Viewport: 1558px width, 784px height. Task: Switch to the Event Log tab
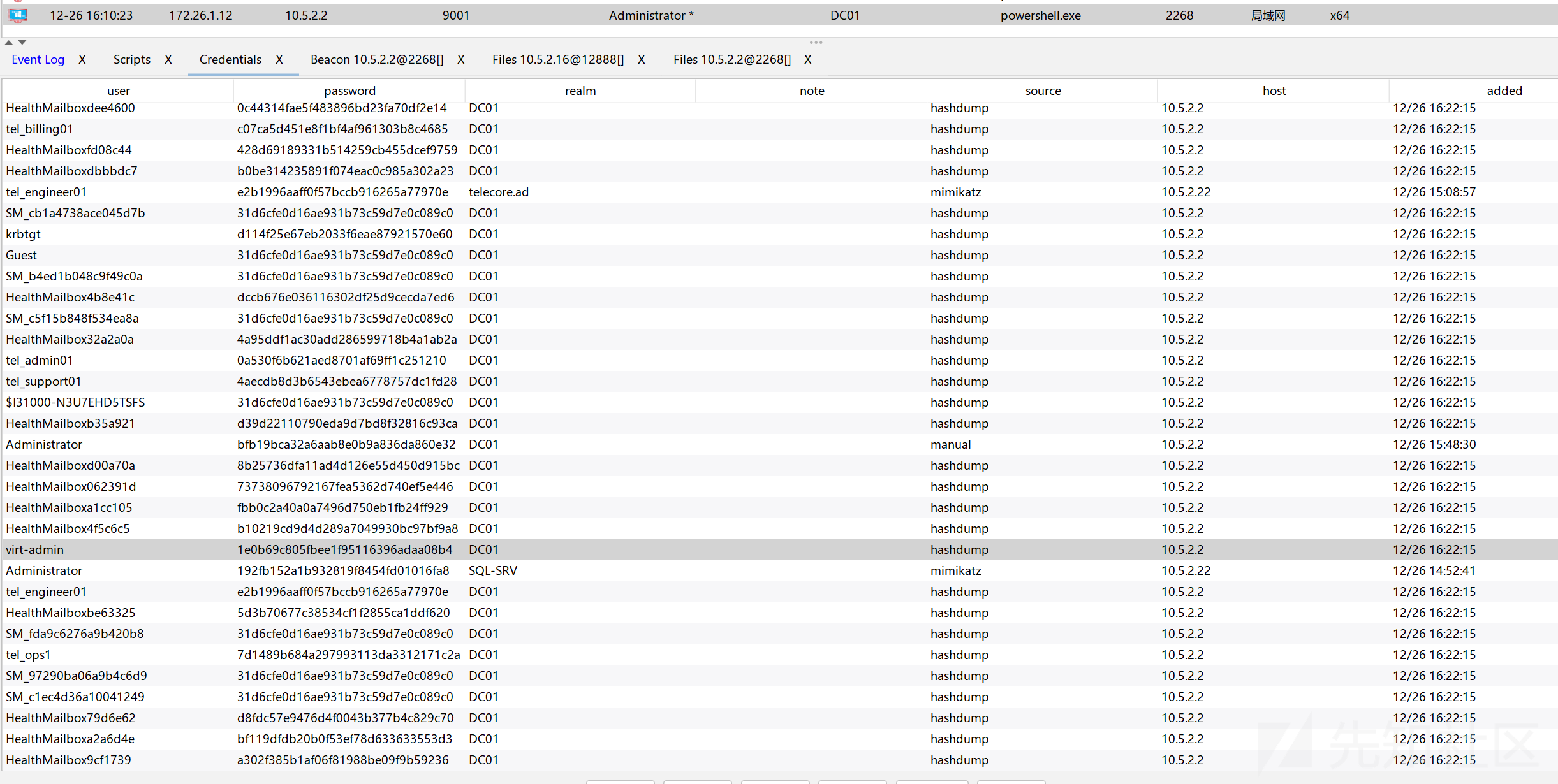tap(38, 59)
